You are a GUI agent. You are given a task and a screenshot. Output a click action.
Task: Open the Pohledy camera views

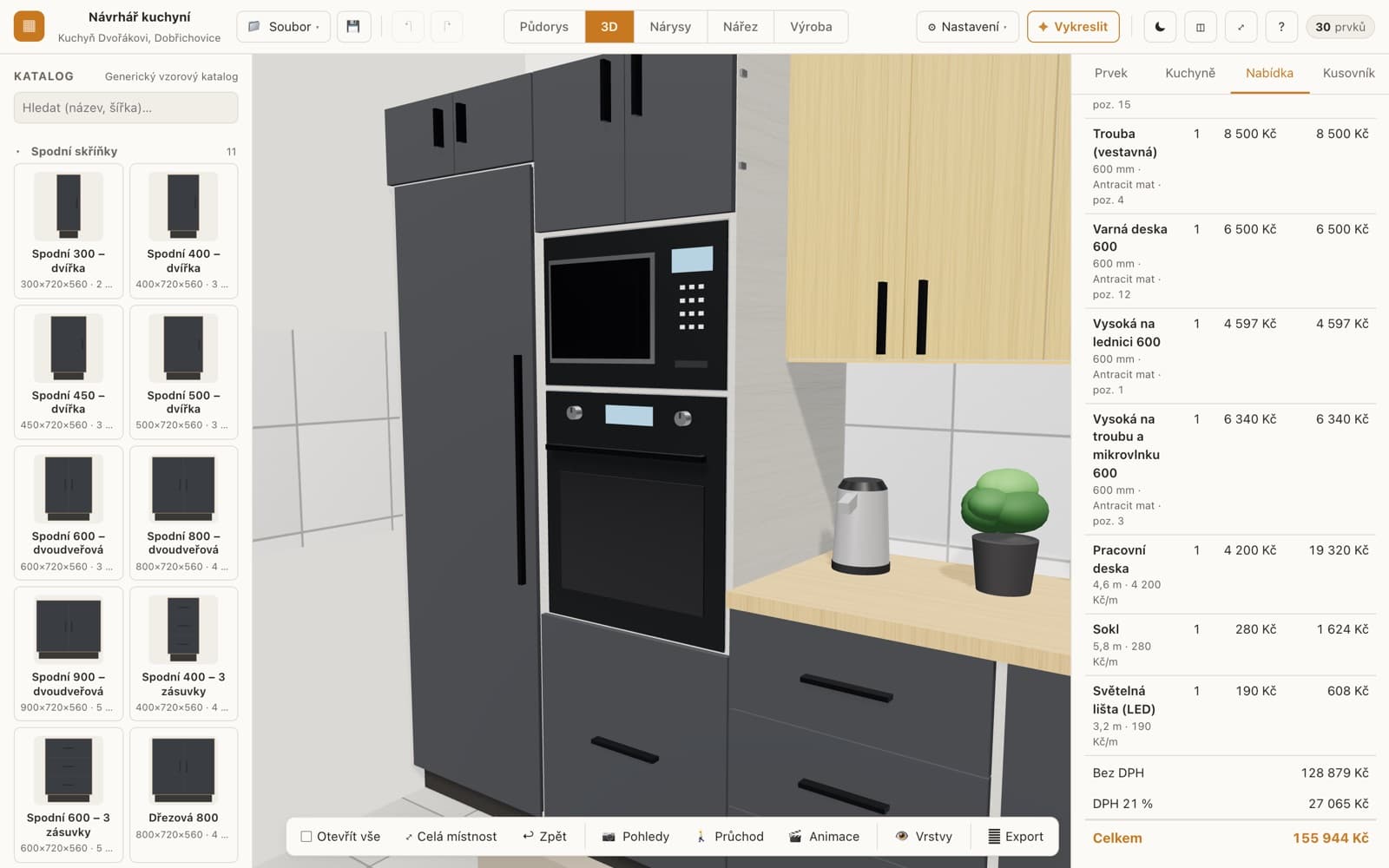[635, 837]
